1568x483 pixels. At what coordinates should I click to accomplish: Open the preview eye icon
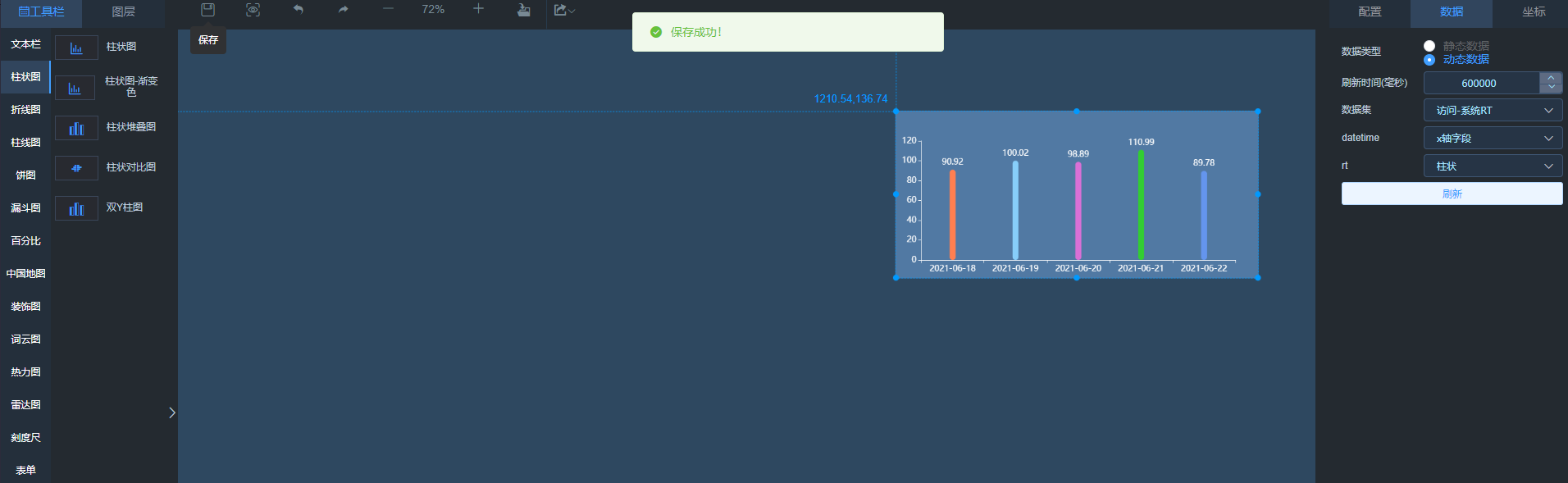point(253,10)
